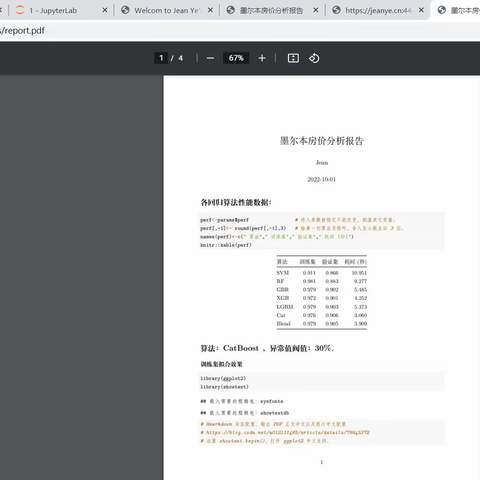Click the XGB row label in table
480x480 pixels.
[283, 298]
